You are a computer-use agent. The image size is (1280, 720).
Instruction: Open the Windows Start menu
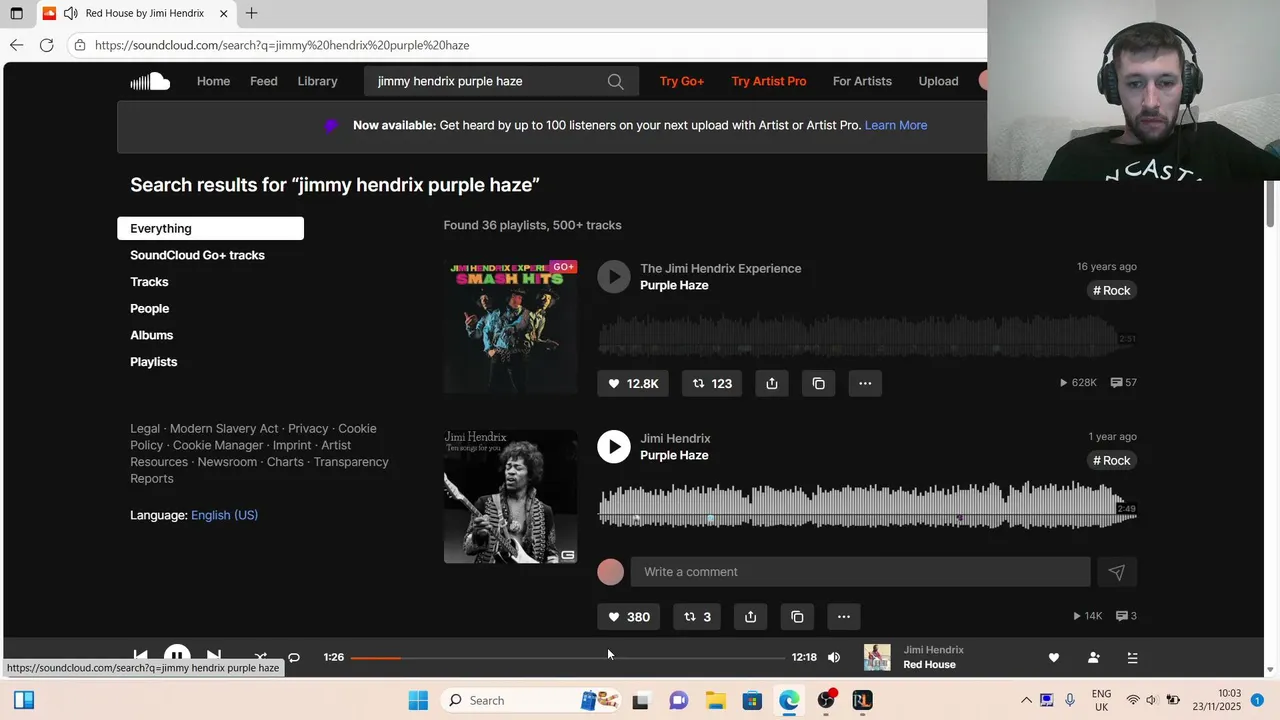418,700
